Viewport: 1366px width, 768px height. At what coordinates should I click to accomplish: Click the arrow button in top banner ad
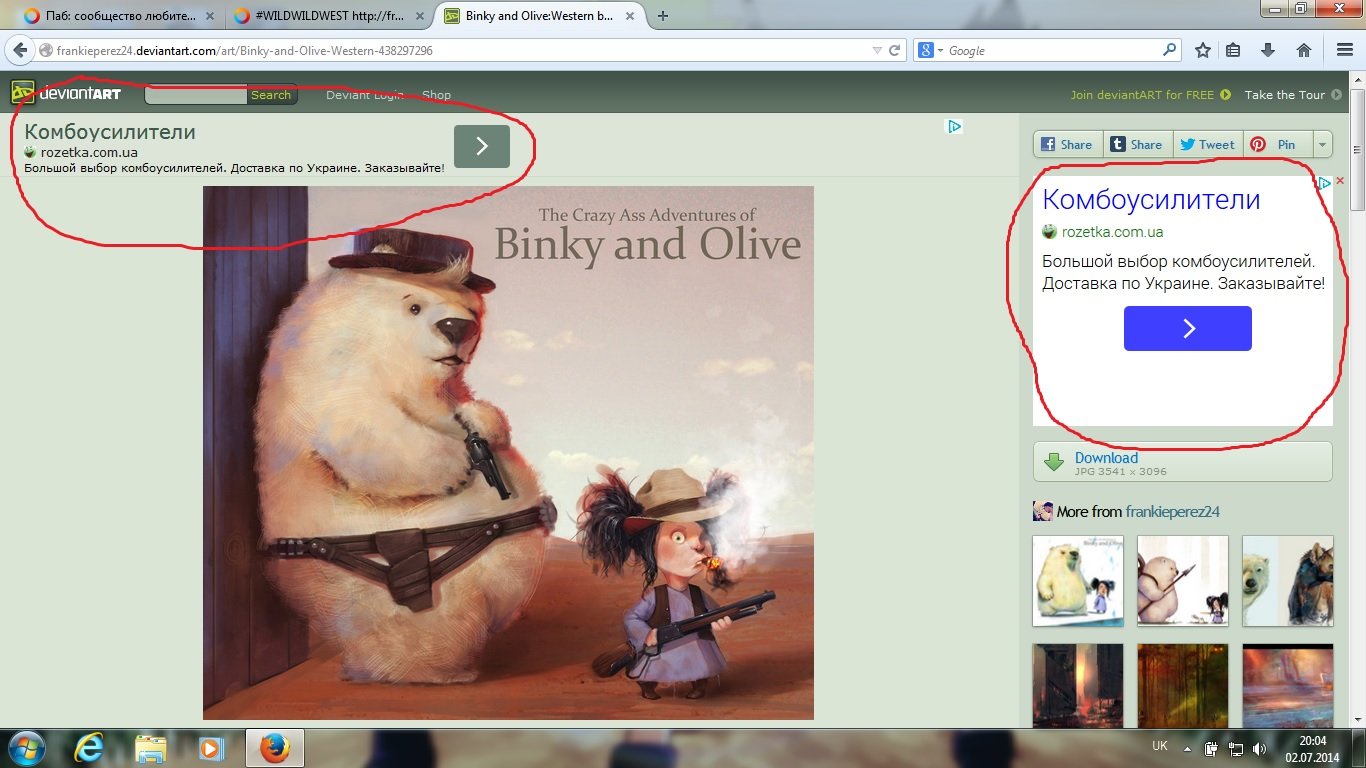pos(482,146)
